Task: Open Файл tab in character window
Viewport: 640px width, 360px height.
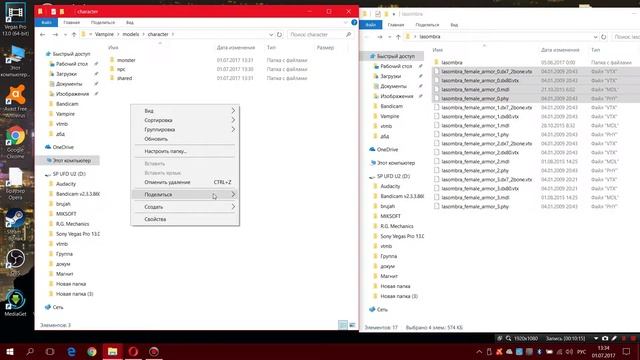Action: tap(46, 22)
